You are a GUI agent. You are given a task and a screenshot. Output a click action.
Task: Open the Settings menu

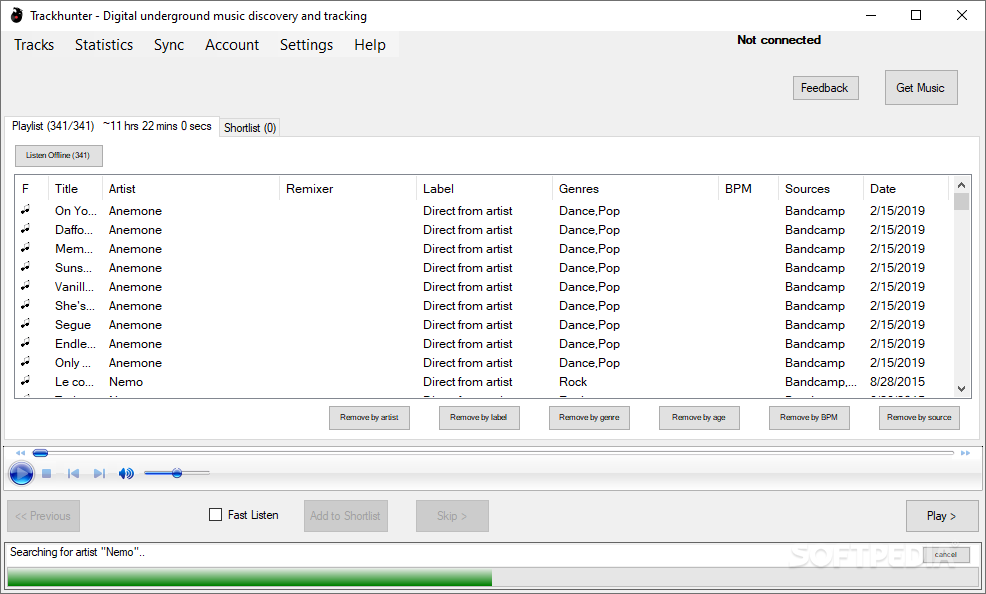coord(306,45)
